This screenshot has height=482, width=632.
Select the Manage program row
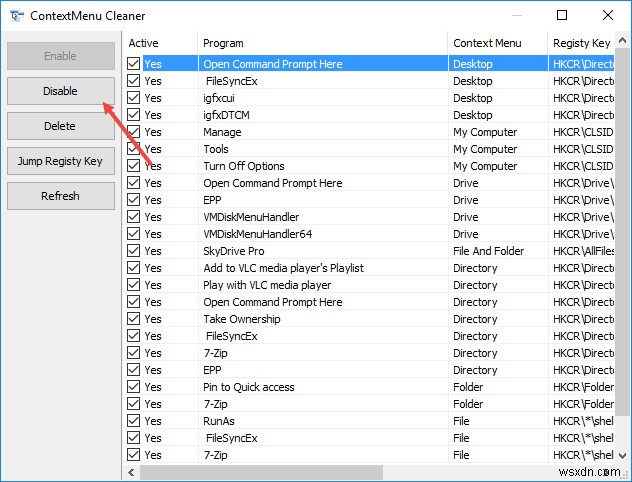point(222,132)
